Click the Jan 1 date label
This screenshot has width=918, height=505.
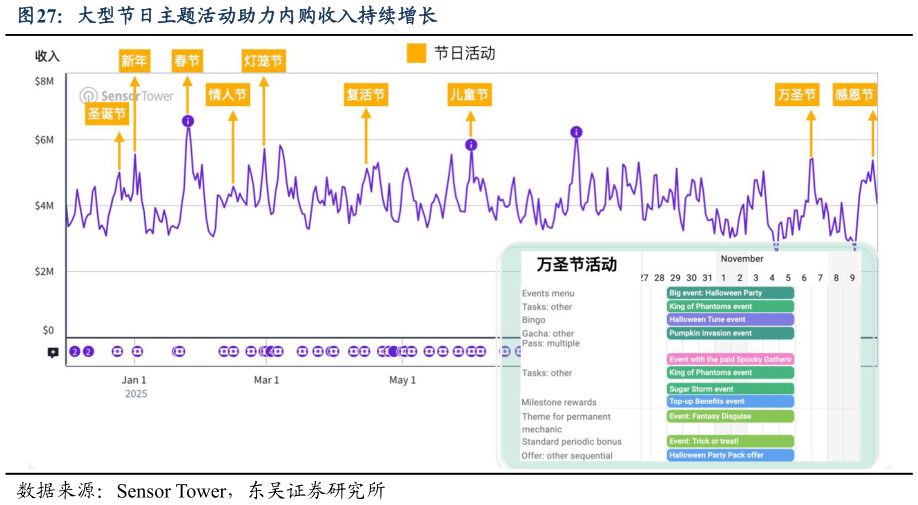(x=134, y=380)
